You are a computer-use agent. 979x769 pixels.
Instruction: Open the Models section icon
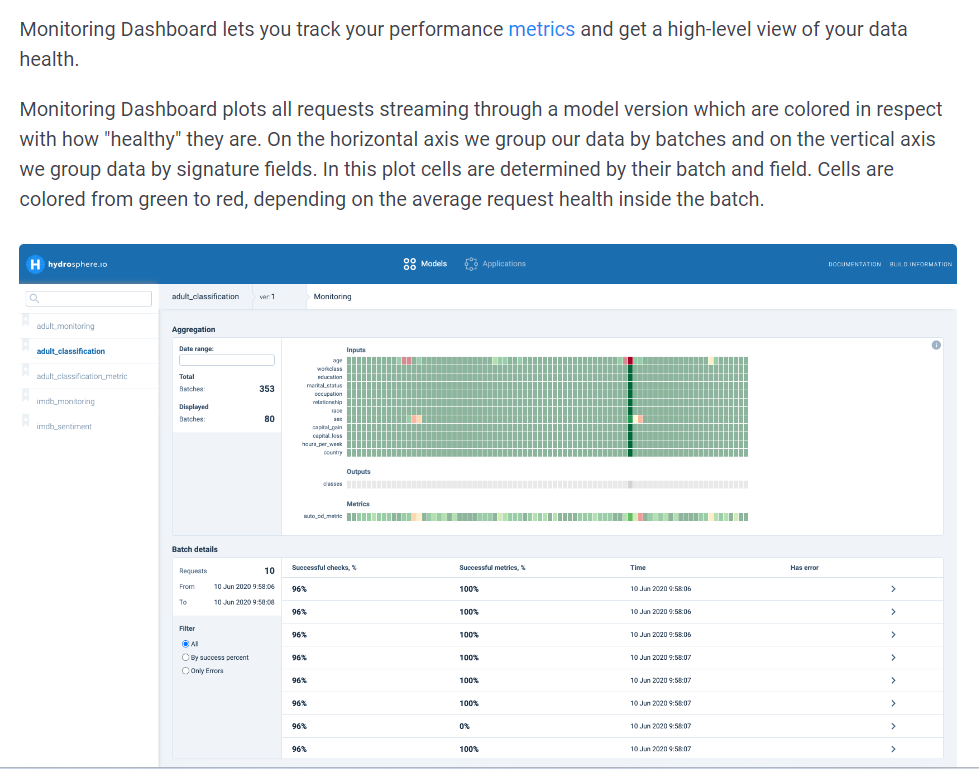click(x=410, y=264)
